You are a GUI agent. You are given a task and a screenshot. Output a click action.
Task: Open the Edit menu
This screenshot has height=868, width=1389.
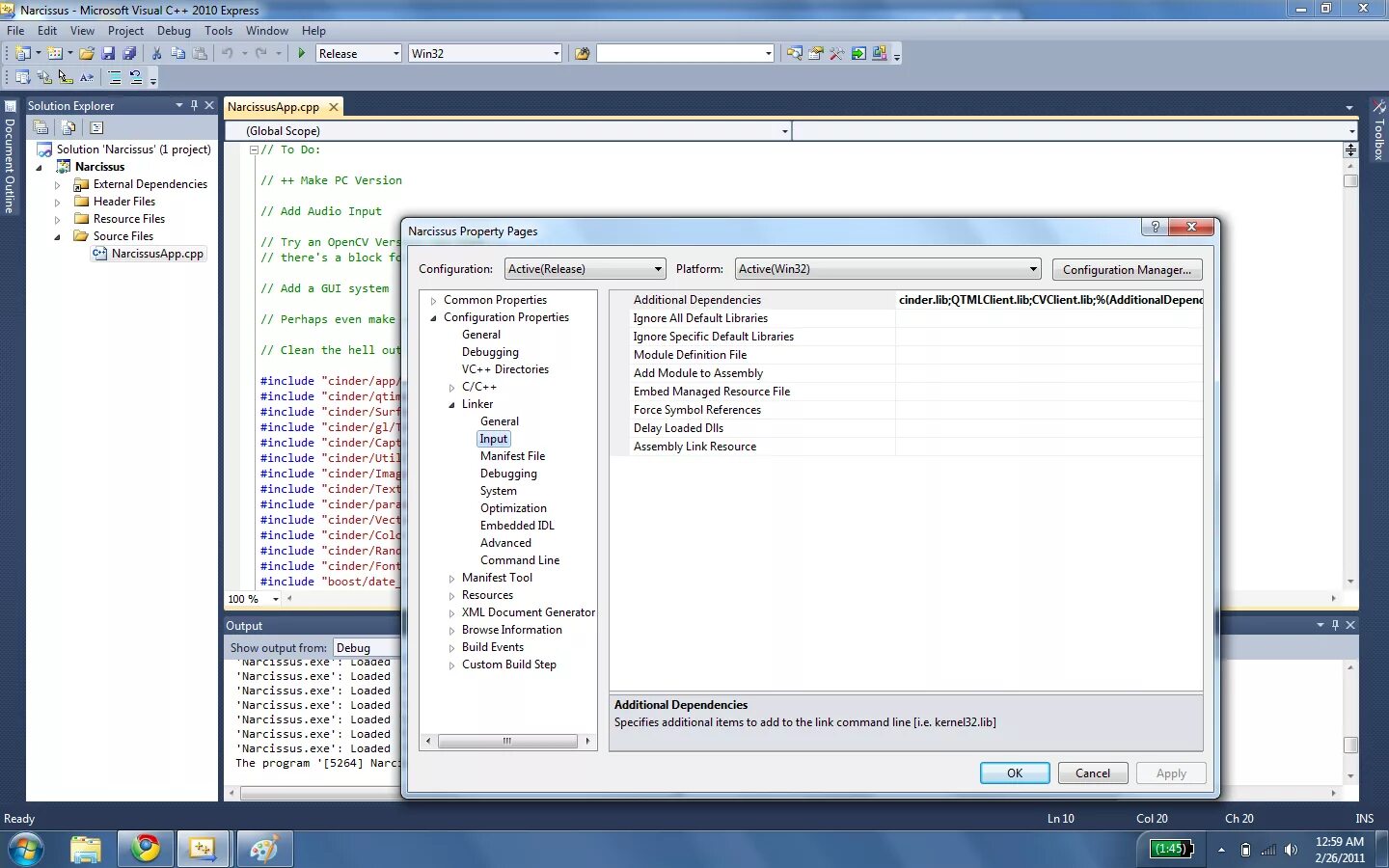[47, 31]
